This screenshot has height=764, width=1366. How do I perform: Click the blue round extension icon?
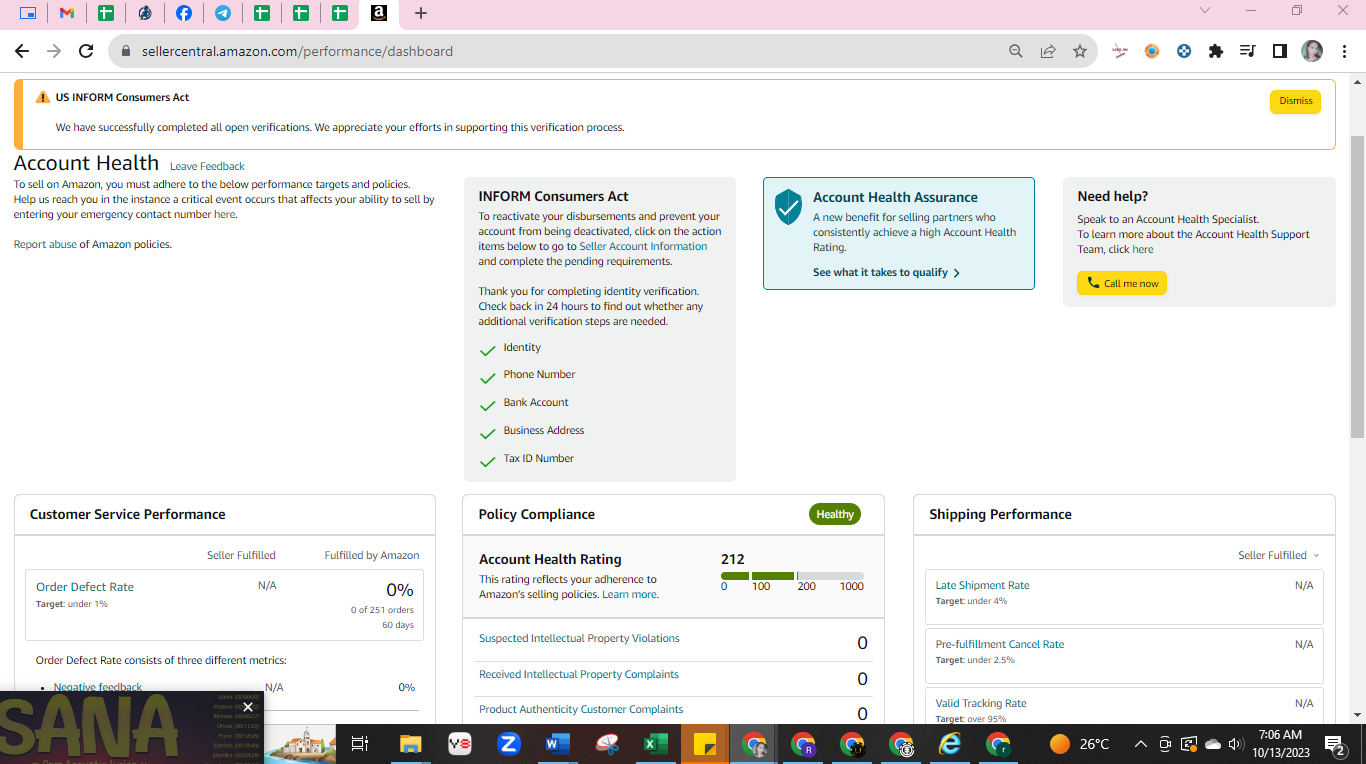pos(1184,51)
